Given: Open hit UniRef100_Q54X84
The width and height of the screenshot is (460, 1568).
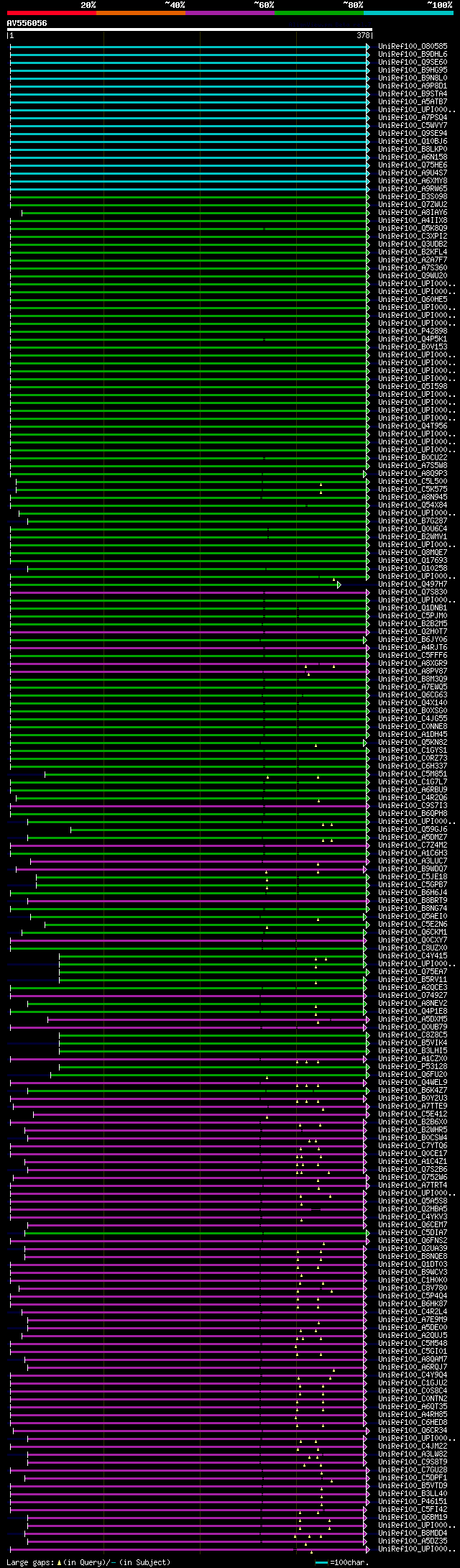Looking at the screenshot, I should [x=413, y=505].
